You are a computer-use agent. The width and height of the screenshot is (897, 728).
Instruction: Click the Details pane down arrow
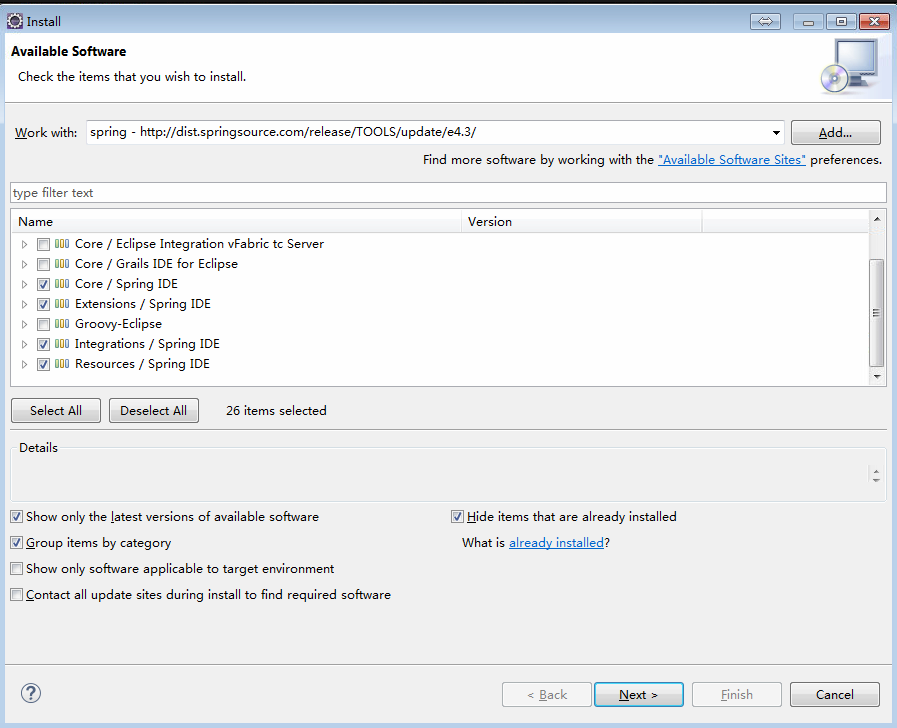pyautogui.click(x=876, y=480)
